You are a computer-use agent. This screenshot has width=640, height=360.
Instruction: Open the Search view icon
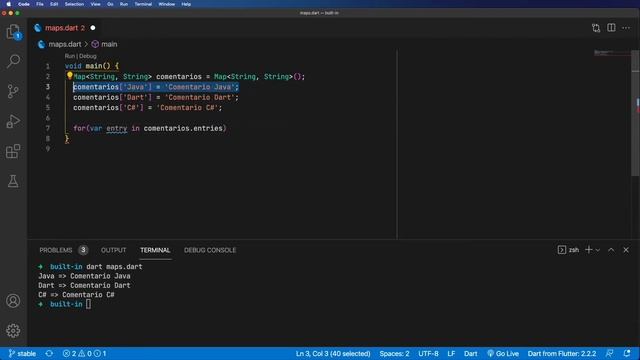13,61
